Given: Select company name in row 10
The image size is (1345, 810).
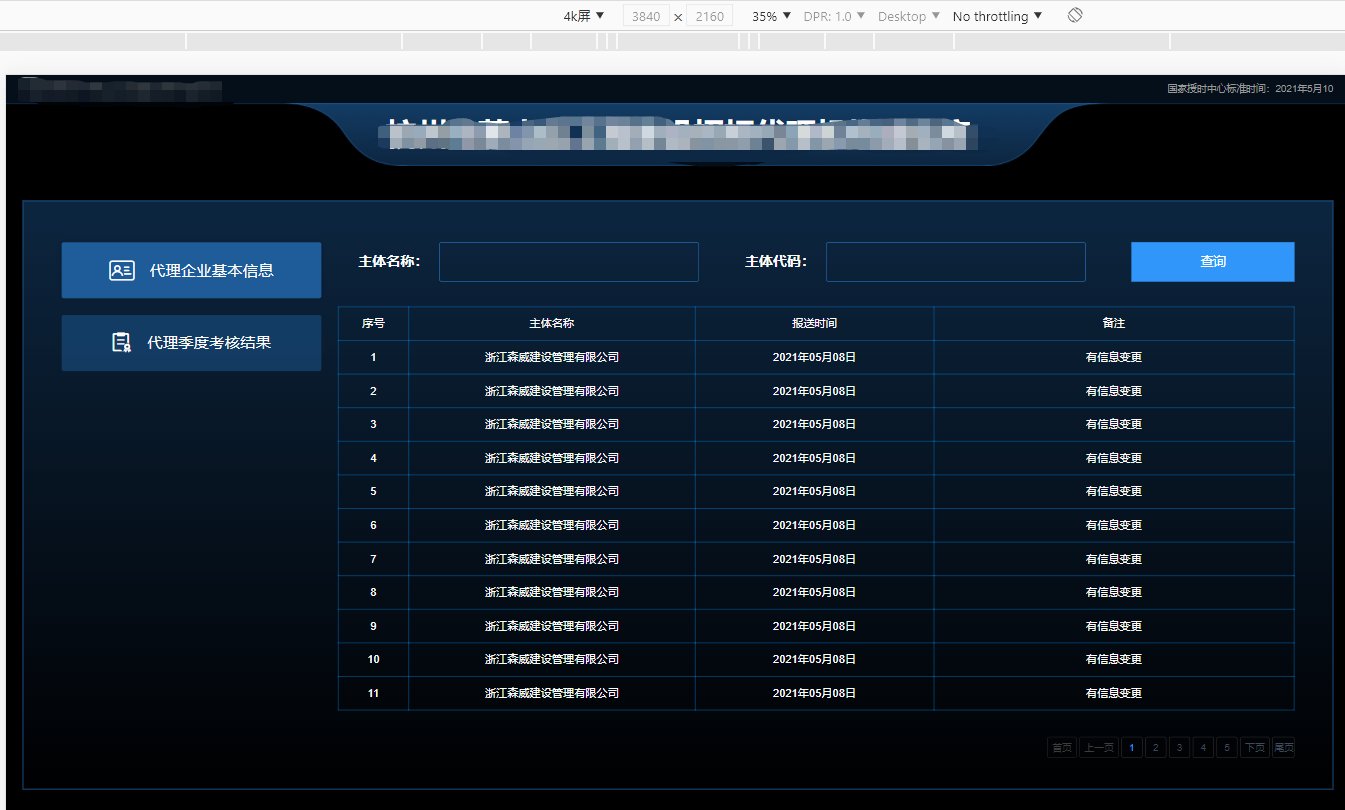Looking at the screenshot, I should [552, 659].
